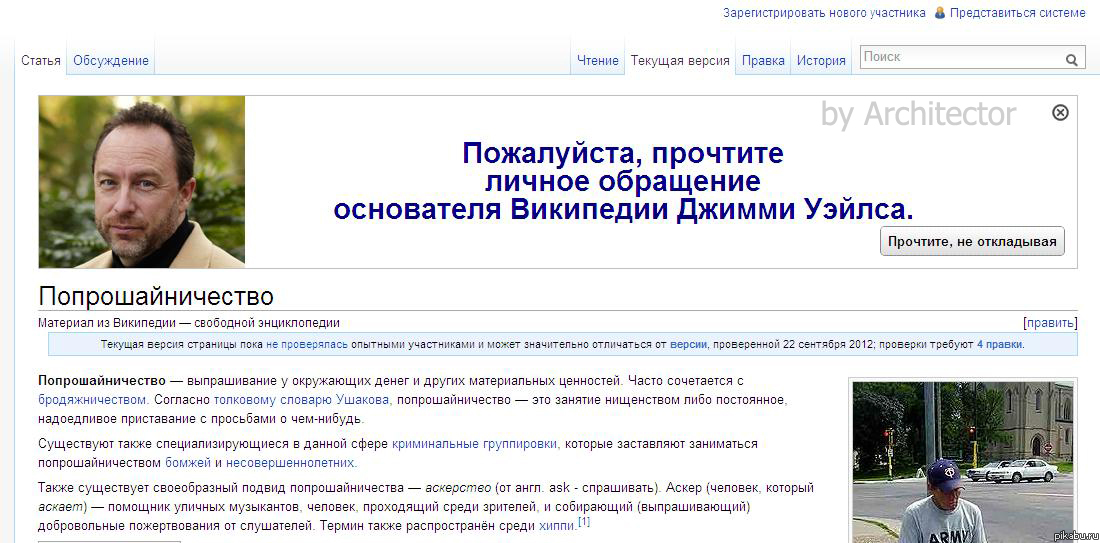
Task: Open the бомжей link
Action: 188,463
